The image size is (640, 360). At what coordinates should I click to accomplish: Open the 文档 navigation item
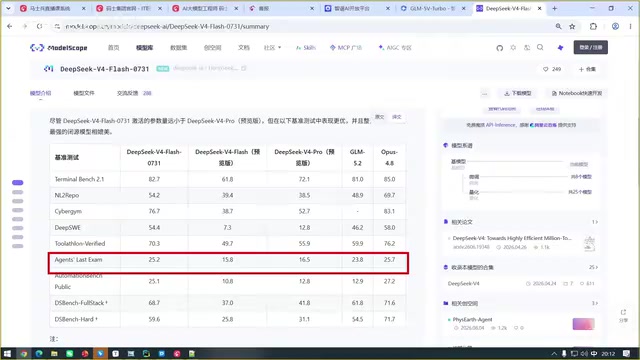coord(244,48)
